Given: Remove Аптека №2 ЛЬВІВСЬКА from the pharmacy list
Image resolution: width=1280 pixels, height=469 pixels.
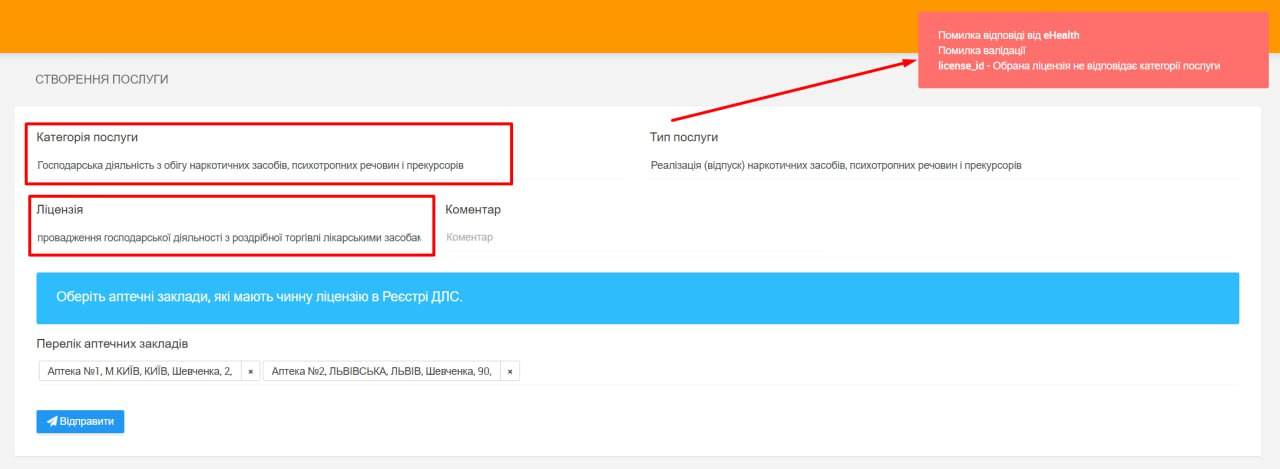Looking at the screenshot, I should (x=510, y=372).
